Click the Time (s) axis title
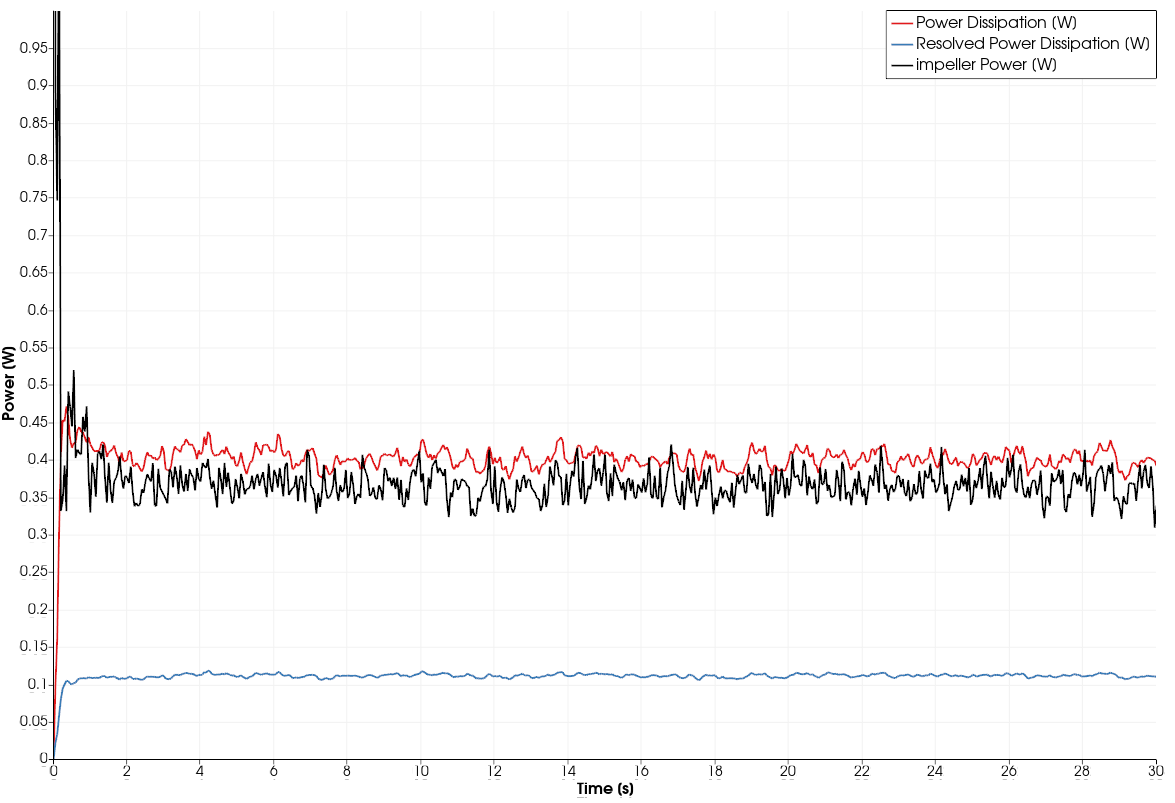Viewport: 1175px width, 803px height. [605, 789]
